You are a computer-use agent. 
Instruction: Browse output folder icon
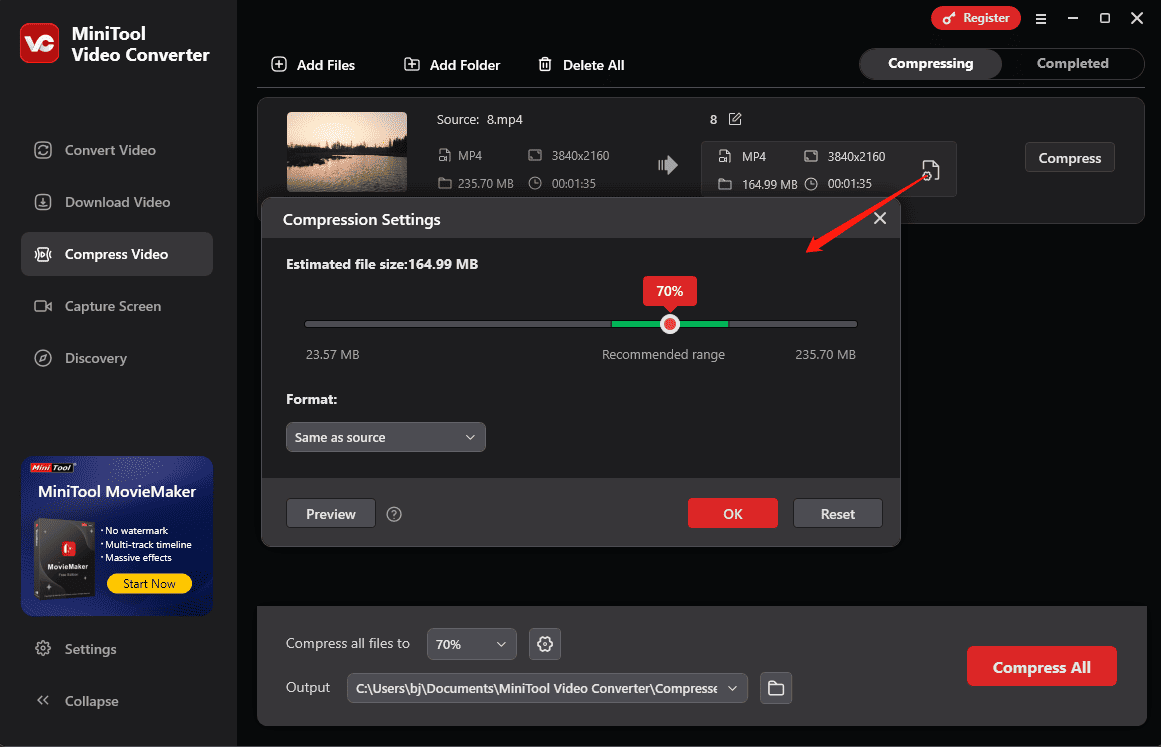[776, 689]
